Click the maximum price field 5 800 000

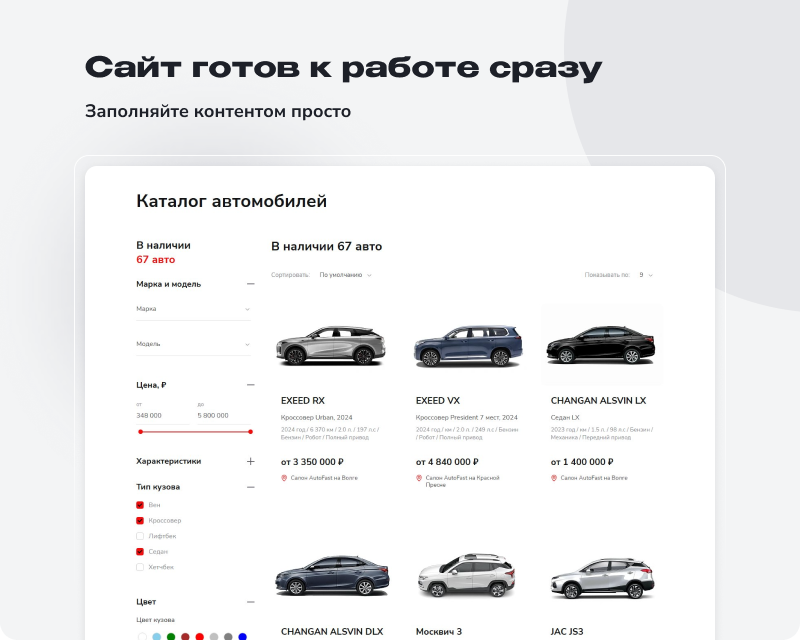pos(224,416)
